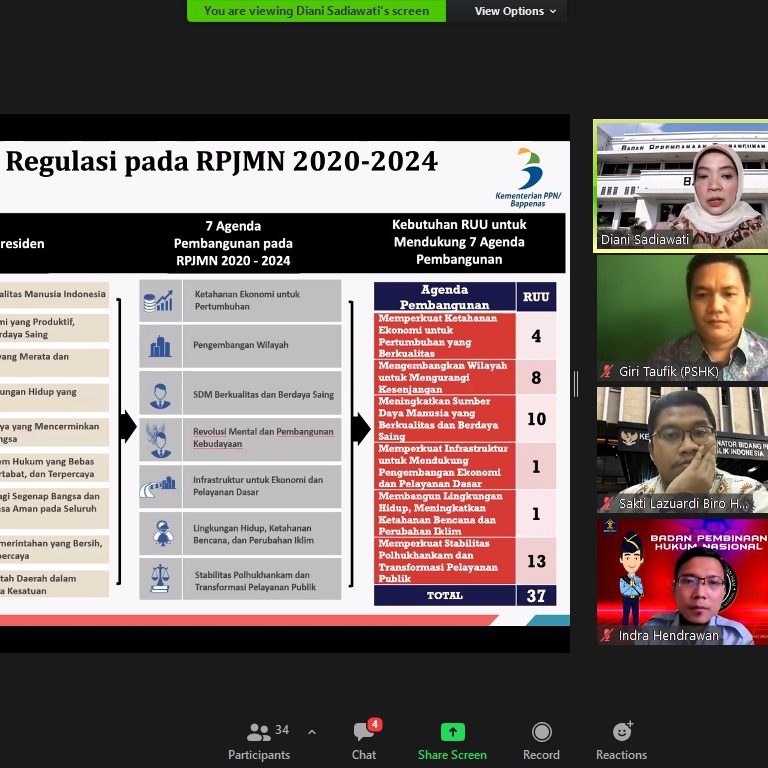The width and height of the screenshot is (768, 768).
Task: Click the TOTAL 37 cell in table
Action: pyautogui.click(x=536, y=595)
